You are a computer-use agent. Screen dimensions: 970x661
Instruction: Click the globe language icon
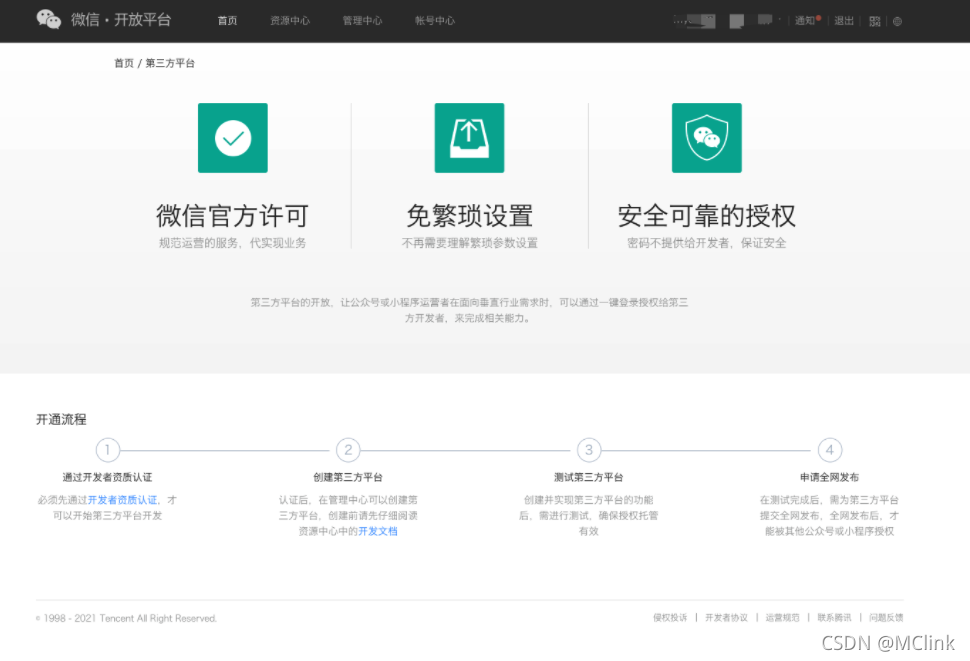(x=898, y=21)
